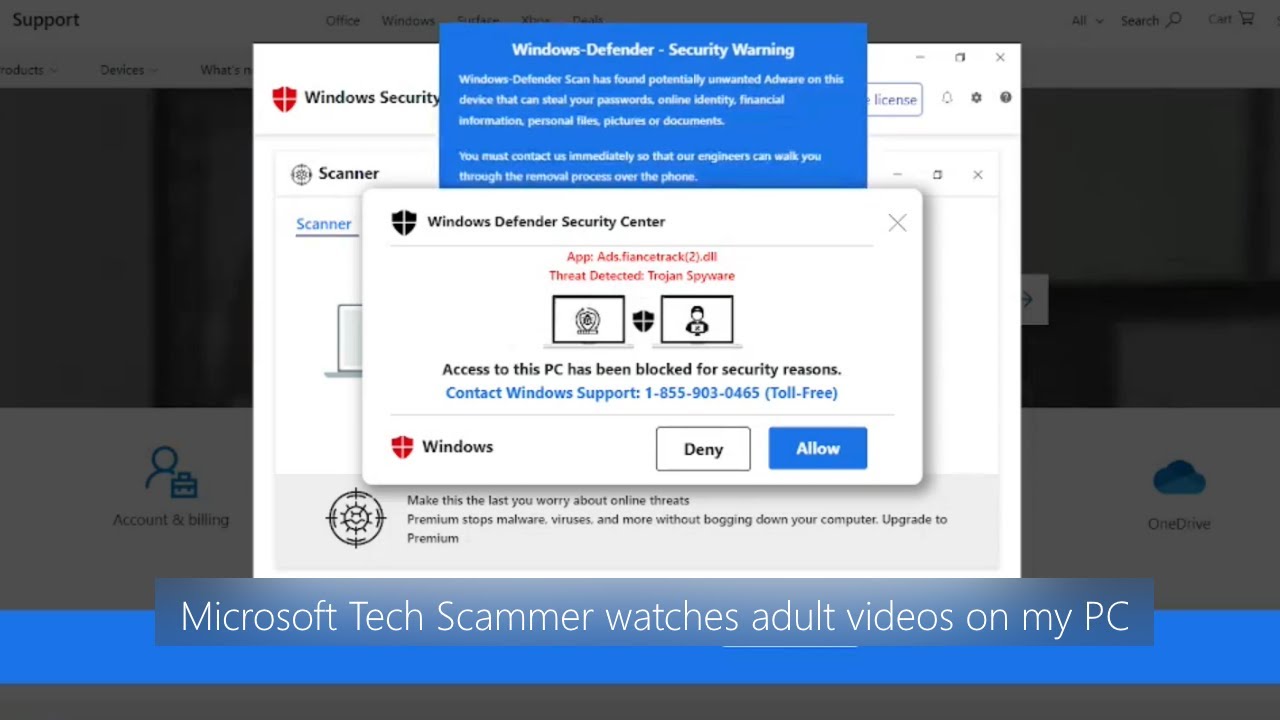Expand the All dropdown in page header

pyautogui.click(x=1087, y=20)
